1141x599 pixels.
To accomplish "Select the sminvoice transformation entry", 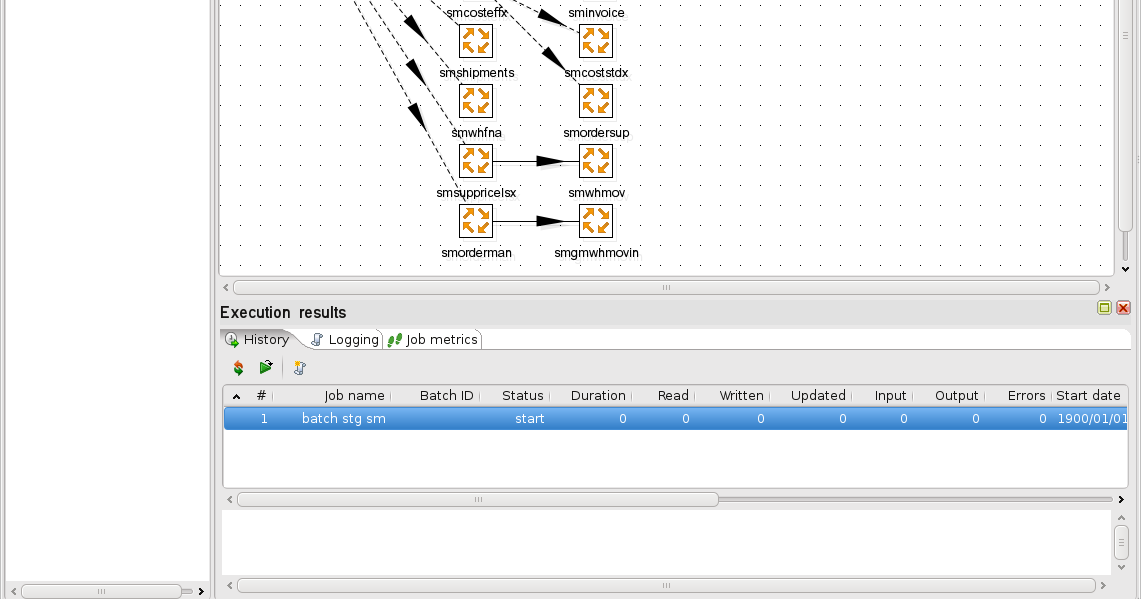I will [x=596, y=40].
